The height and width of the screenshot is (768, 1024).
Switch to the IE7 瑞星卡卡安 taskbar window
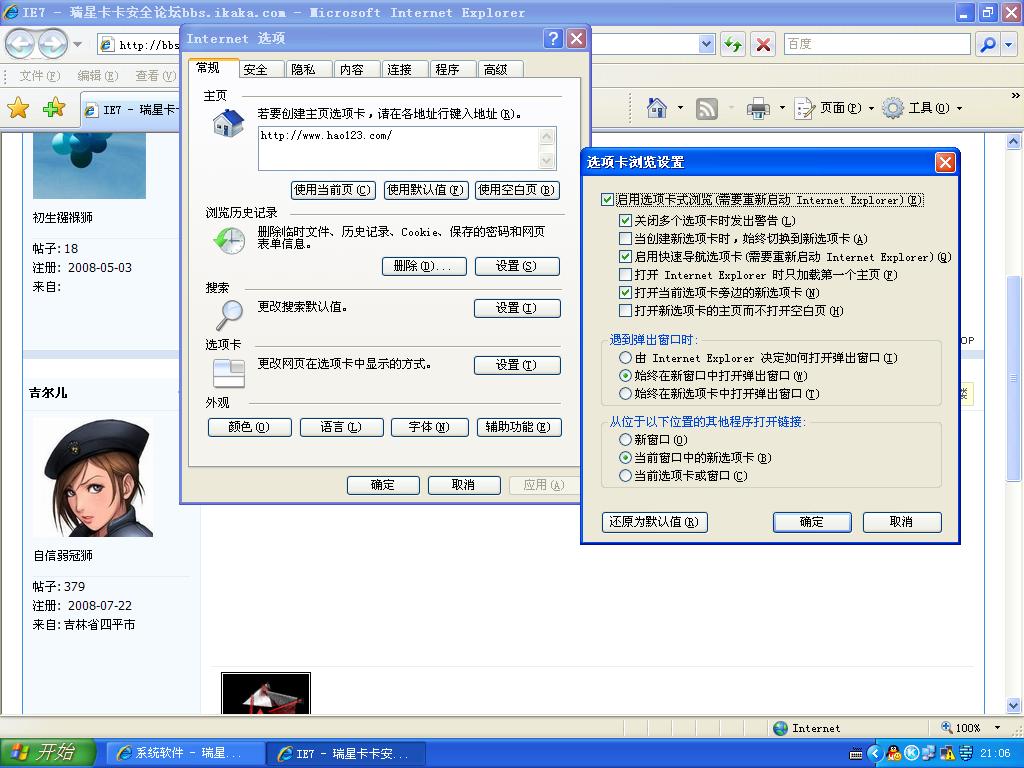(x=346, y=754)
